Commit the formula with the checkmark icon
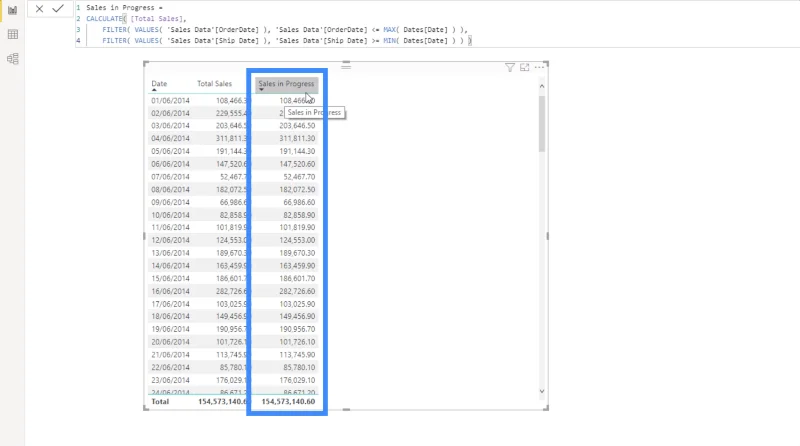Screen dimensions: 800x446 pos(58,9)
